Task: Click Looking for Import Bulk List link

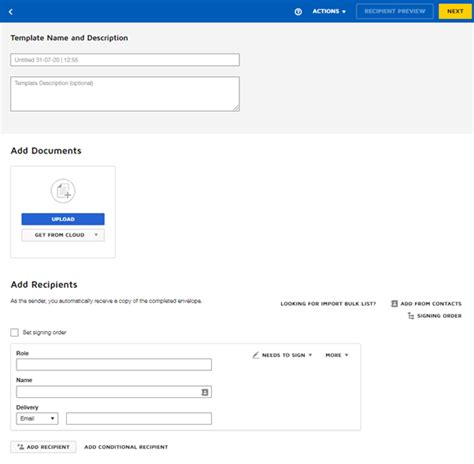Action: 328,304
